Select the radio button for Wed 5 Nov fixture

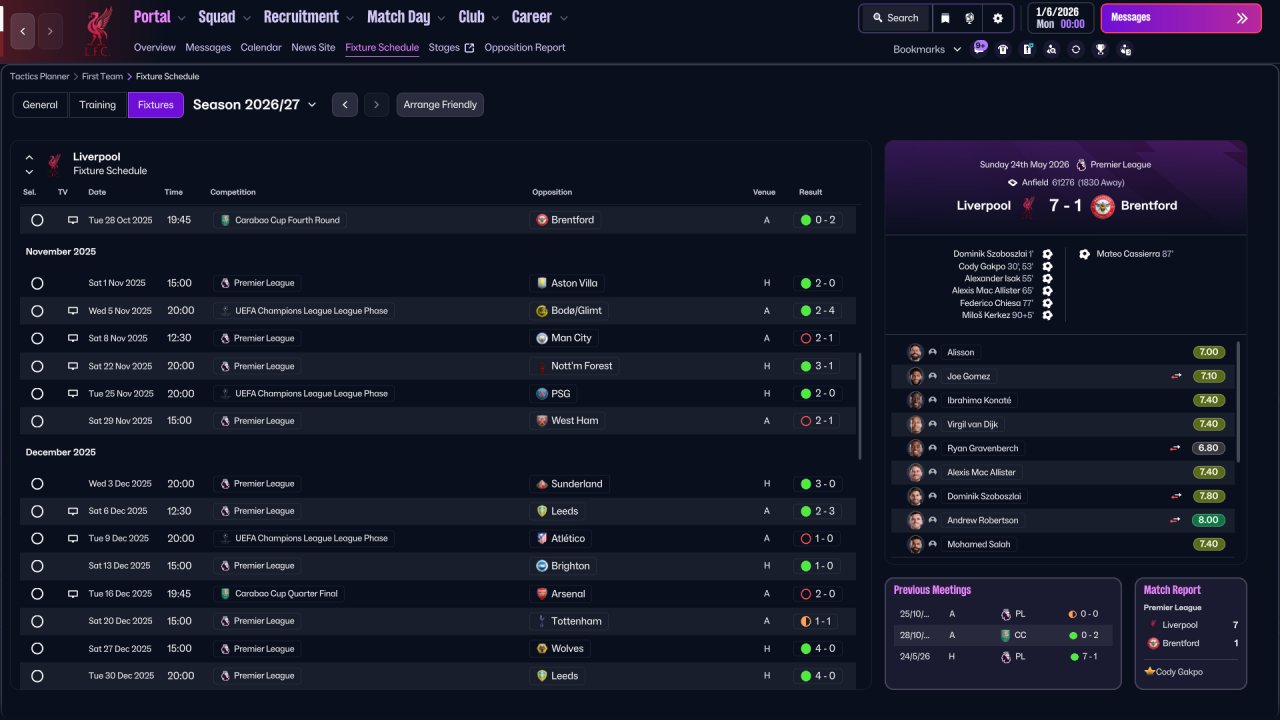pyautogui.click(x=37, y=311)
